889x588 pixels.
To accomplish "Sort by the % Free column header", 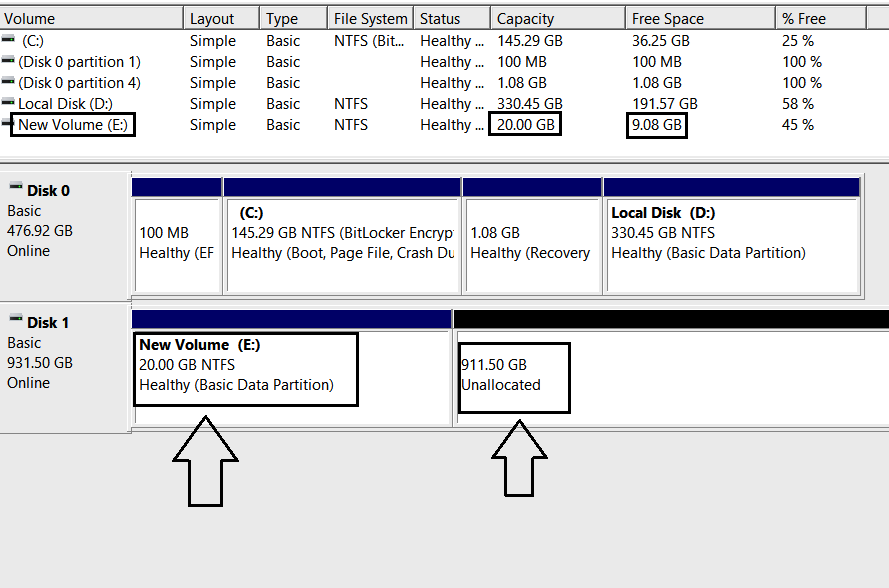I will click(820, 18).
